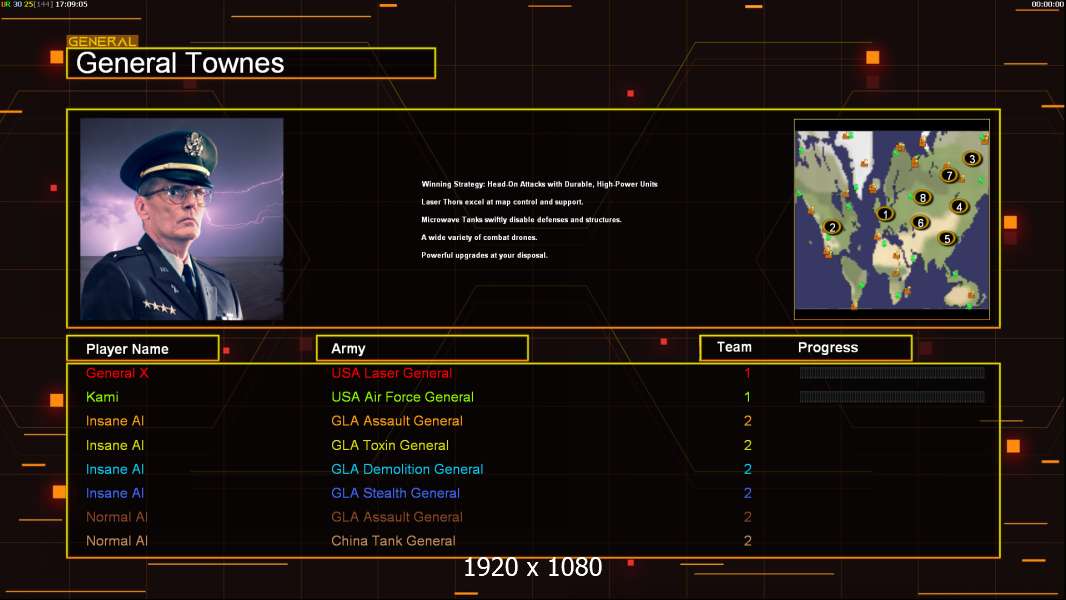Select China Tank General army entry
1066x600 pixels.
[394, 541]
